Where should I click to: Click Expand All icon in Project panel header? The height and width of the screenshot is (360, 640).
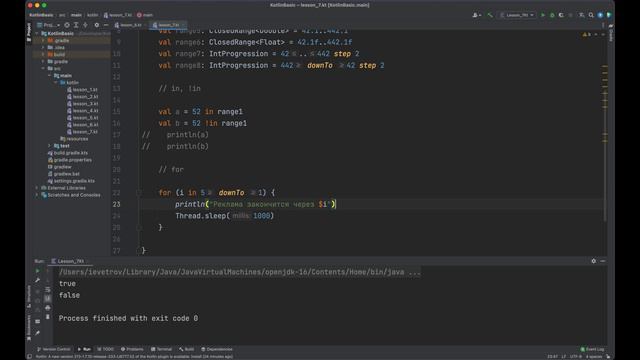click(x=76, y=25)
